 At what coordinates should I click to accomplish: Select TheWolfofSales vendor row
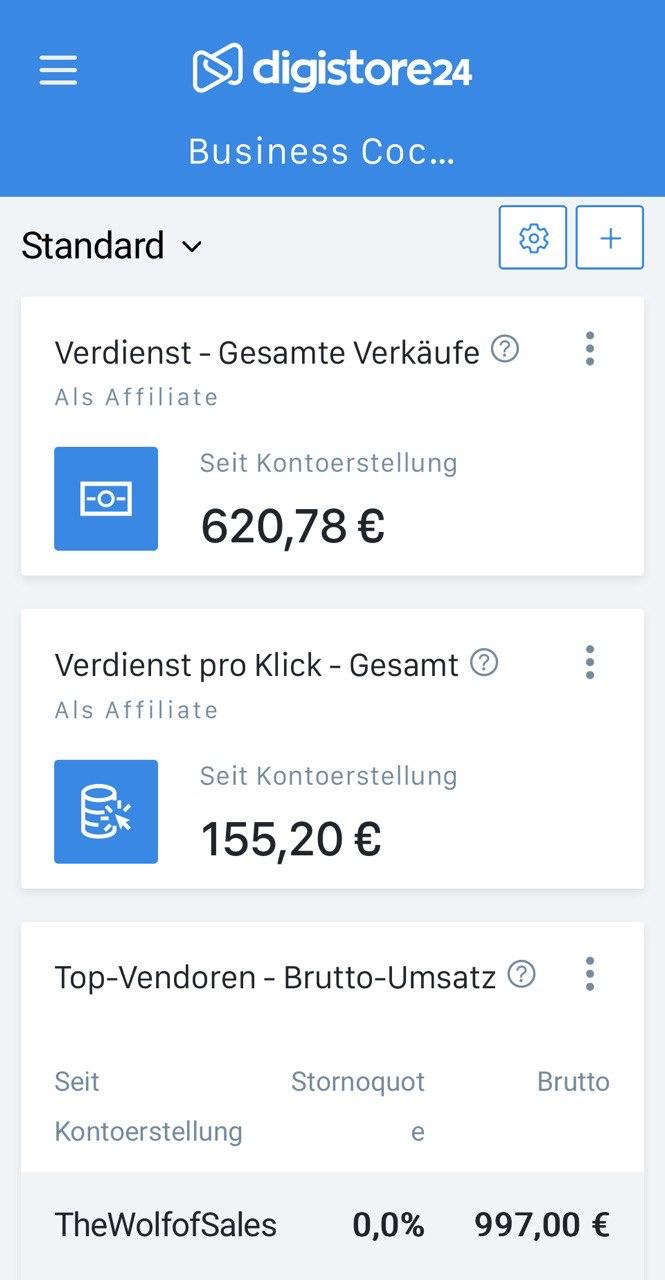click(x=166, y=1225)
